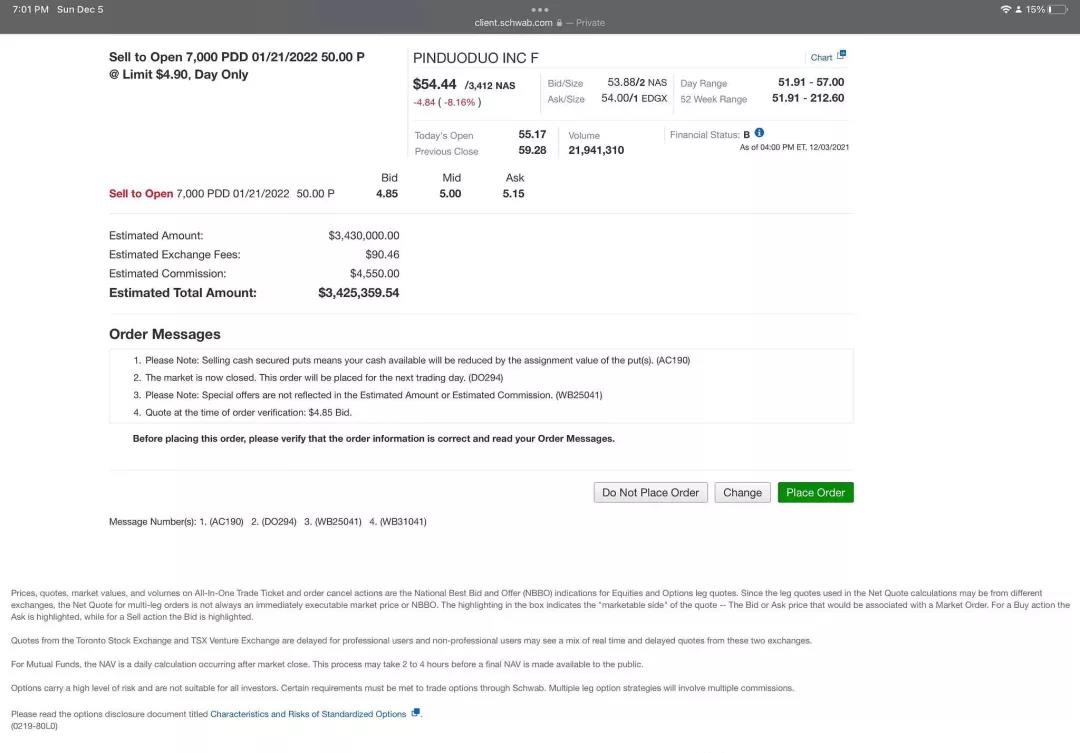Viewport: 1080px width, 753px height.
Task: Click the 4.85 Bid price
Action: 387,194
